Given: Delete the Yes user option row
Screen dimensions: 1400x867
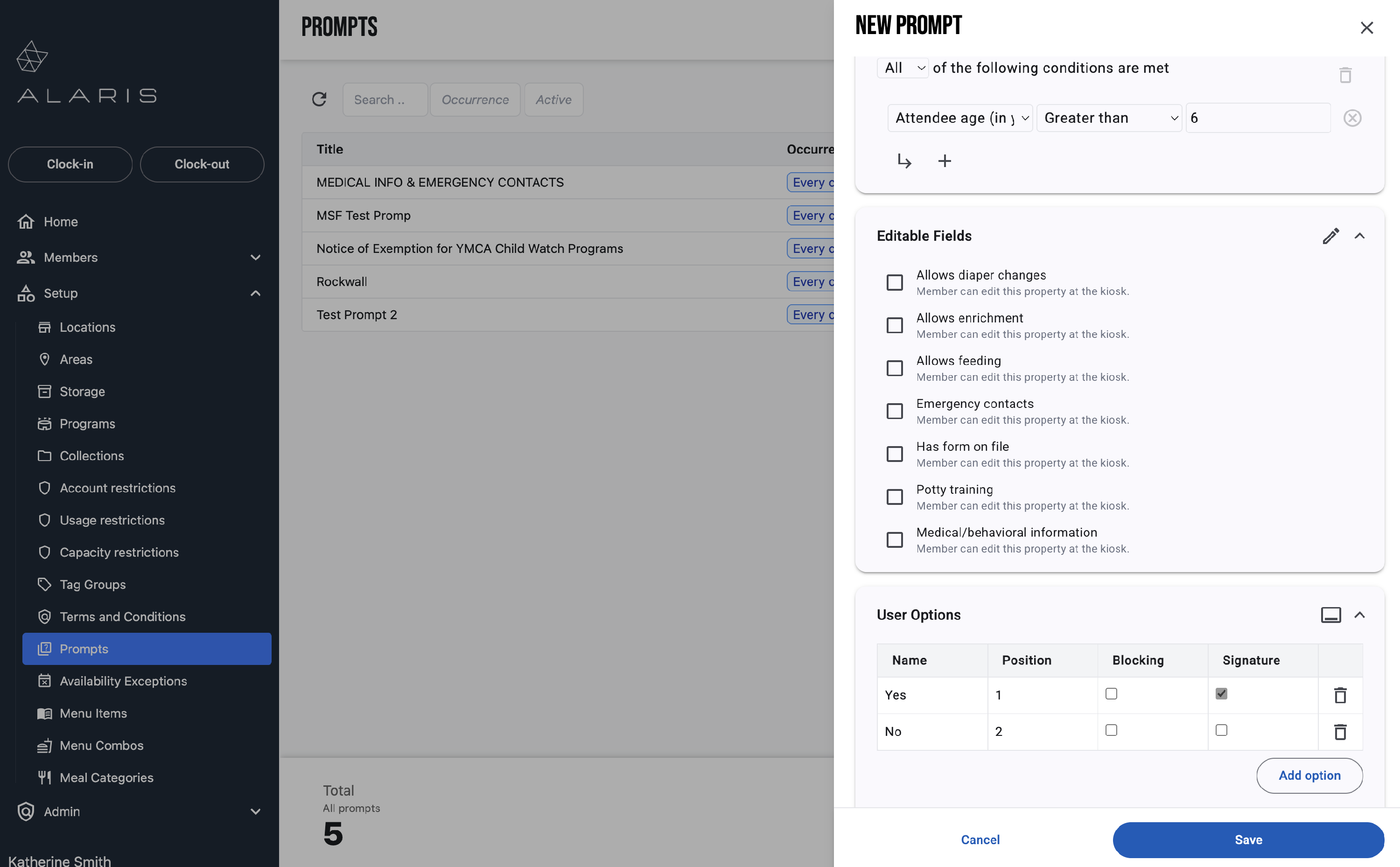Looking at the screenshot, I should point(1340,695).
